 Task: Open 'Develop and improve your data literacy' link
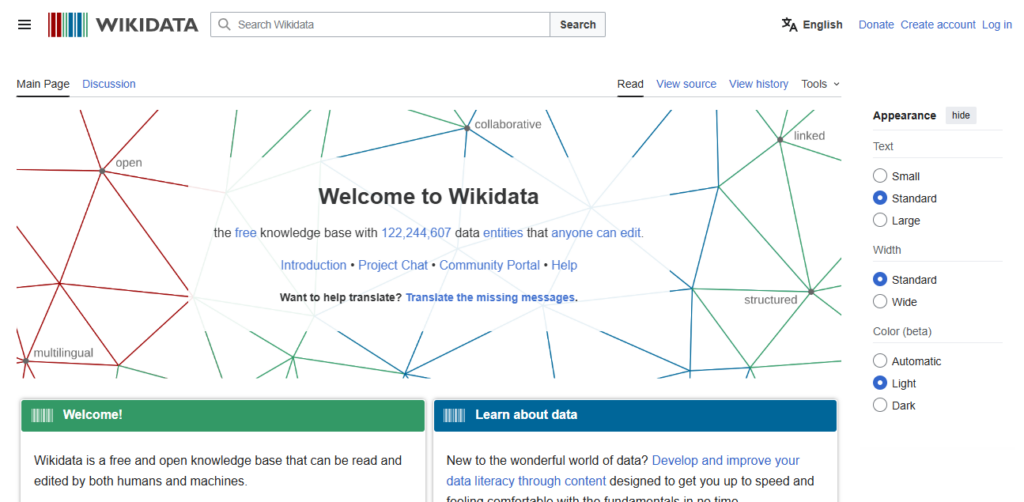click(623, 471)
